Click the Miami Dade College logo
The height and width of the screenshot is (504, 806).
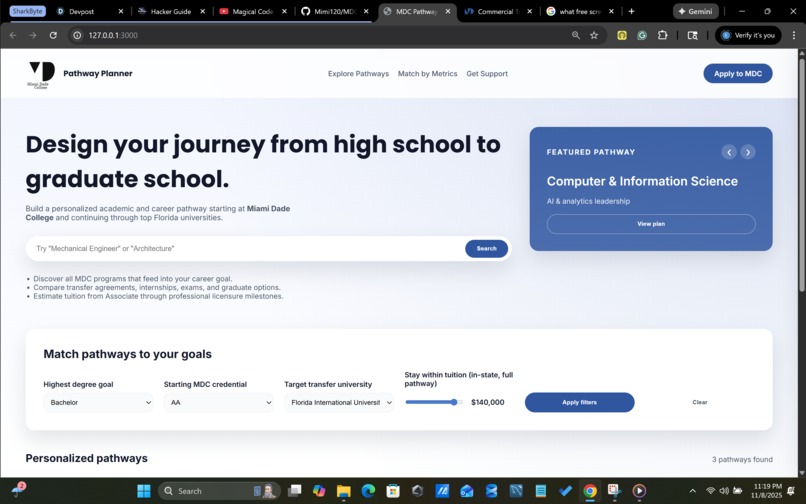[41, 75]
